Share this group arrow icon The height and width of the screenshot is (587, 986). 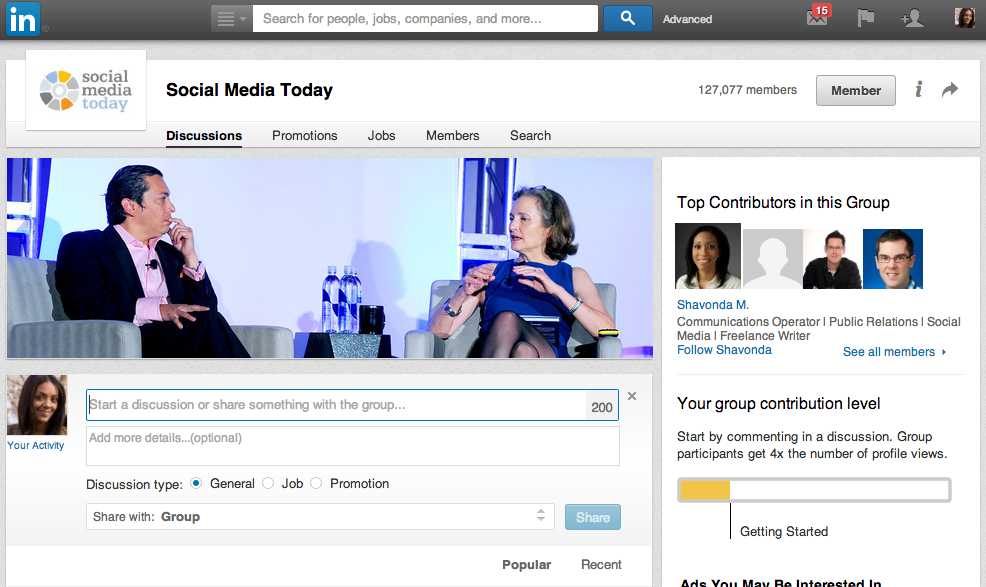click(x=950, y=90)
